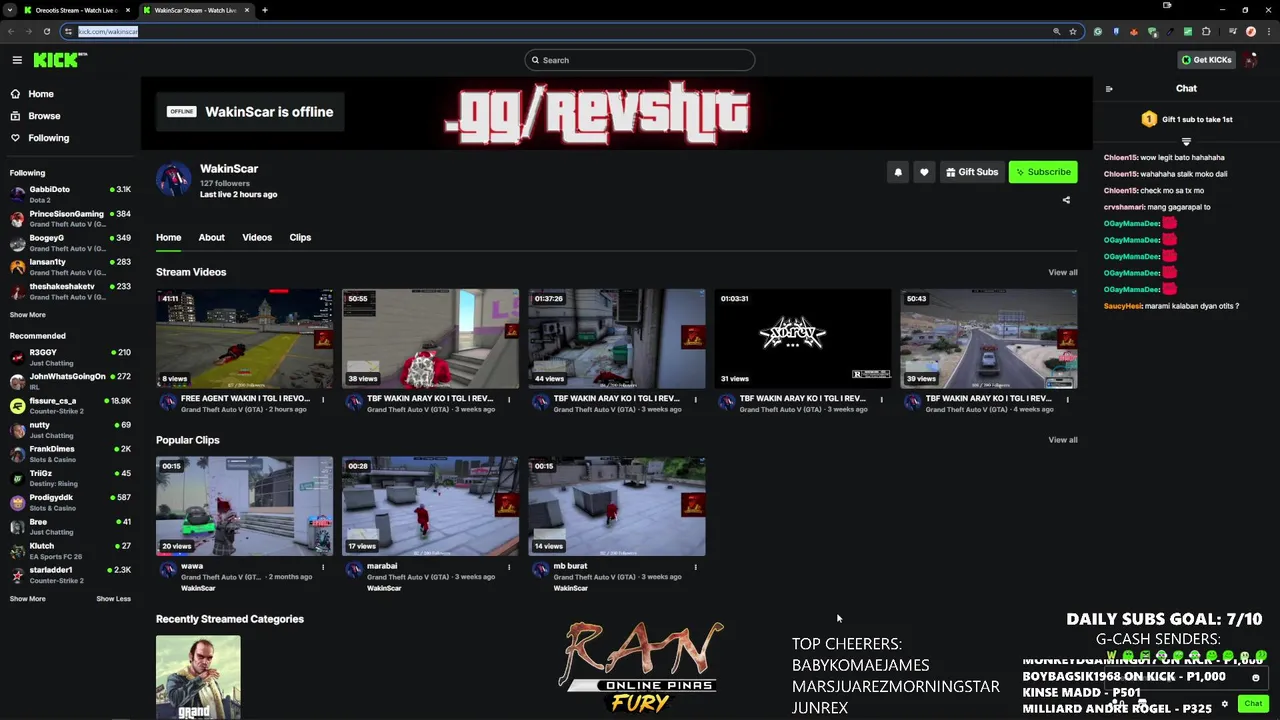Open the sidebar hamburger menu
The width and height of the screenshot is (1280, 720).
click(x=17, y=60)
